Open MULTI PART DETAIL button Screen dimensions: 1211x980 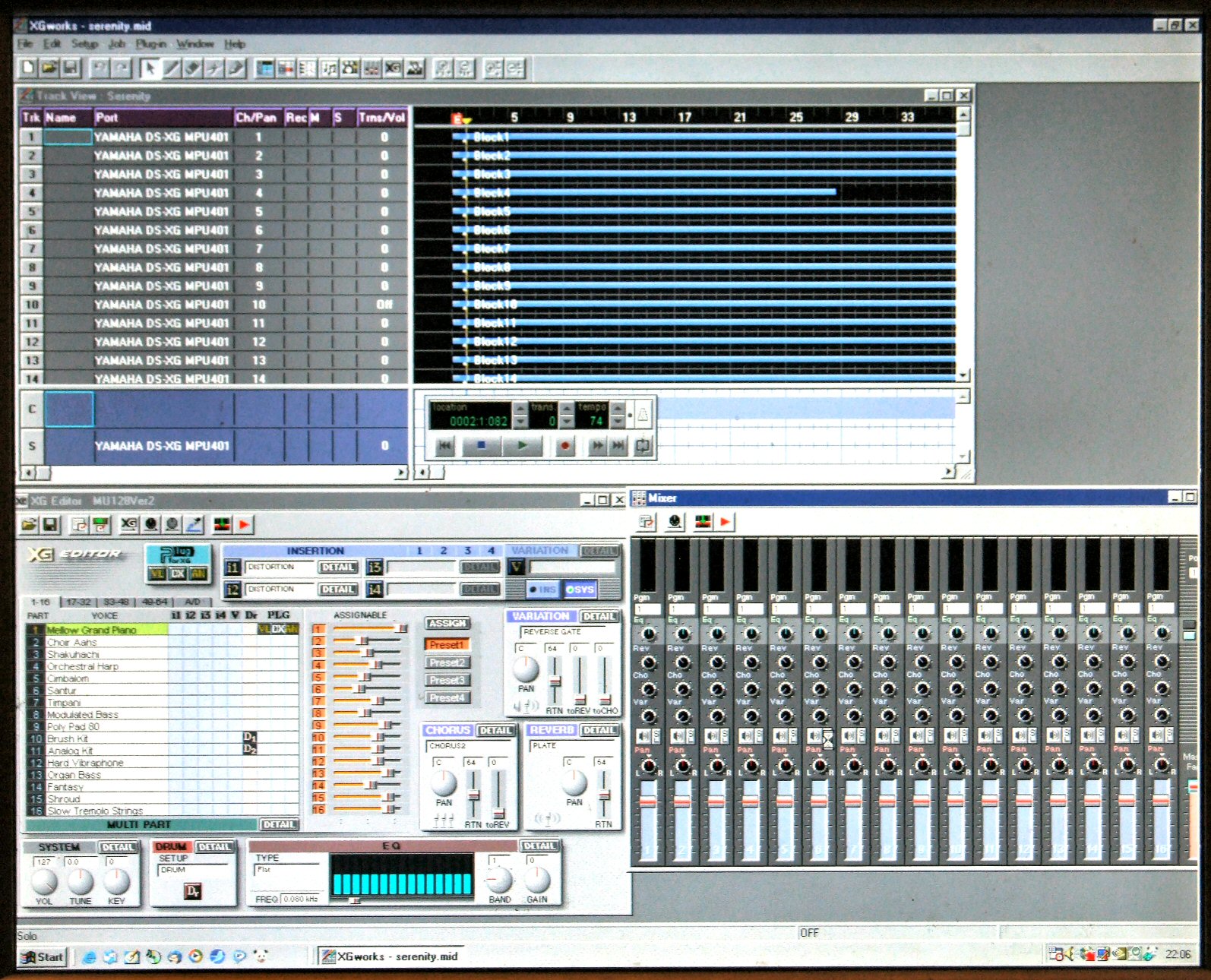pos(280,825)
